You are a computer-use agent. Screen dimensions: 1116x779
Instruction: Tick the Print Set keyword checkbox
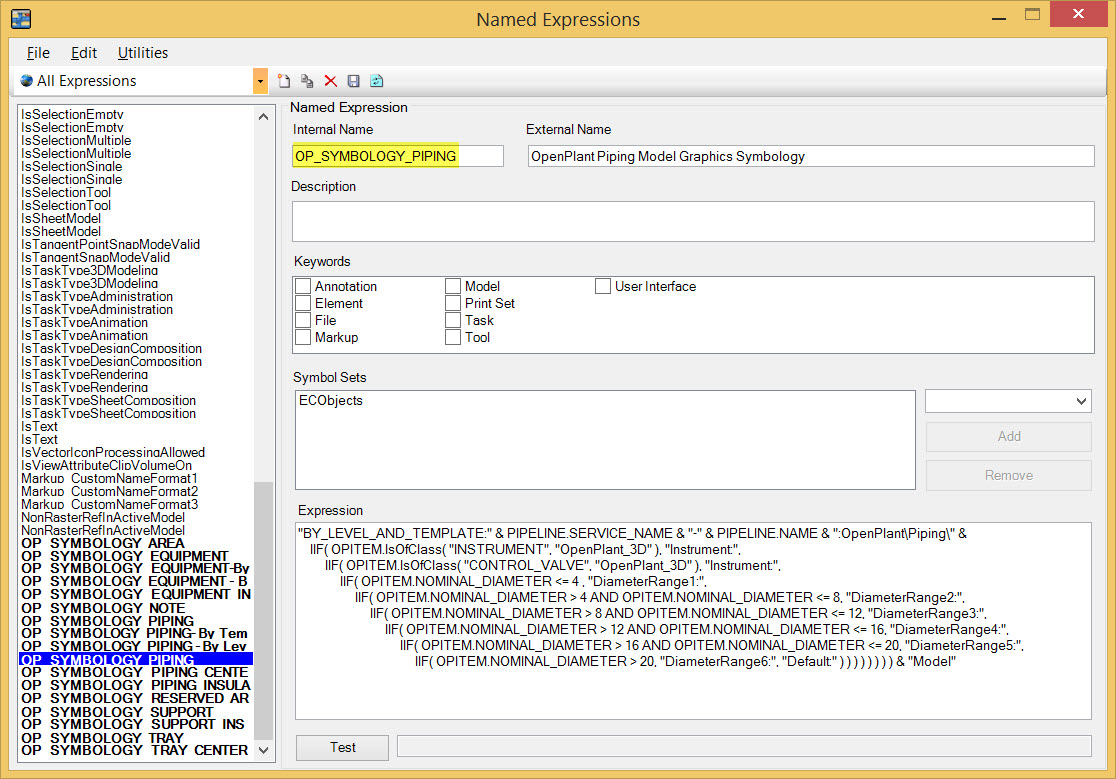pyautogui.click(x=453, y=303)
